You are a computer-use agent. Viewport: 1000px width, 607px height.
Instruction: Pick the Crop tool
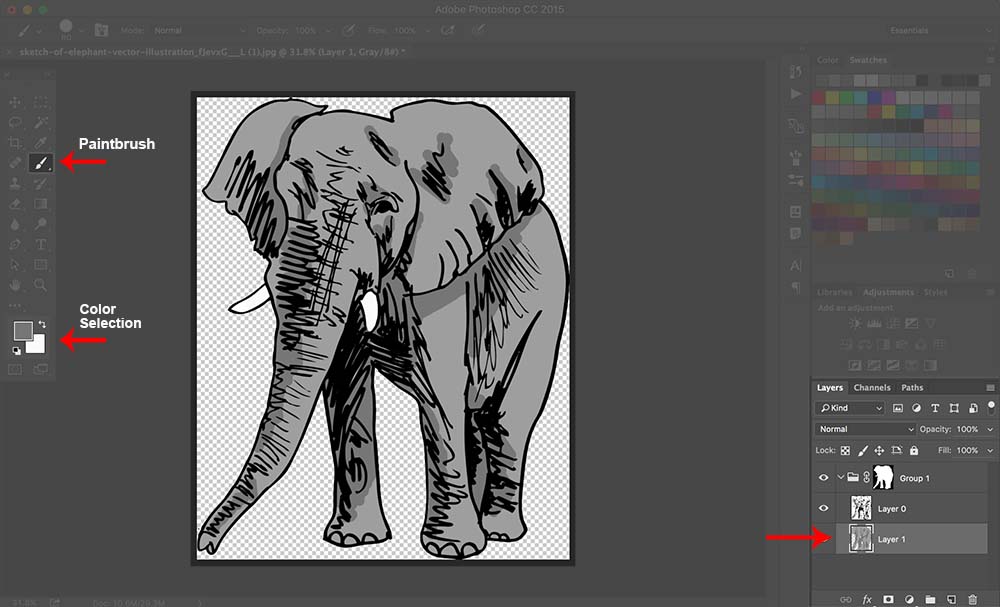point(15,143)
